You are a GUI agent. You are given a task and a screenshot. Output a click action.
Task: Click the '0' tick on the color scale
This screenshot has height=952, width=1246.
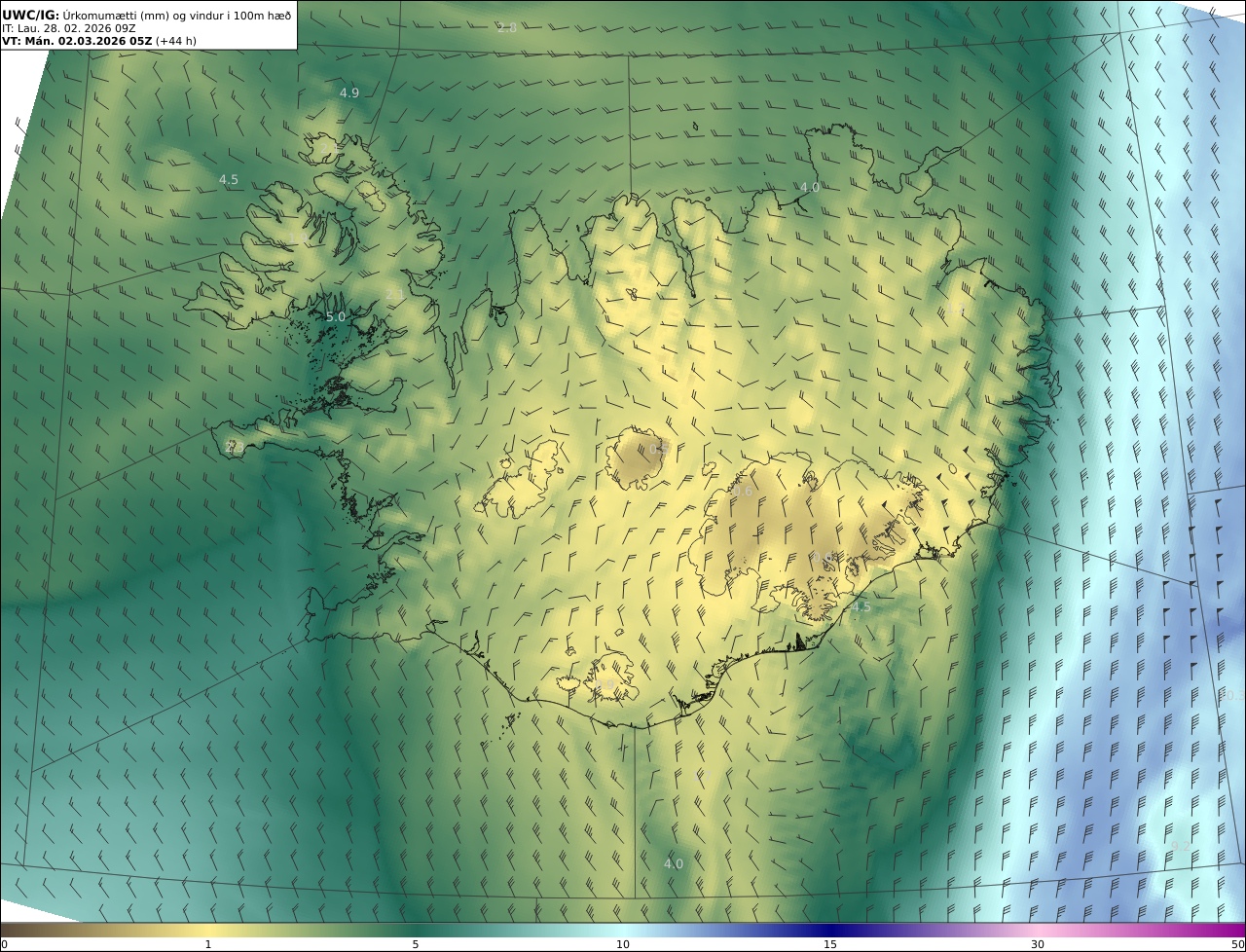tap(3, 944)
